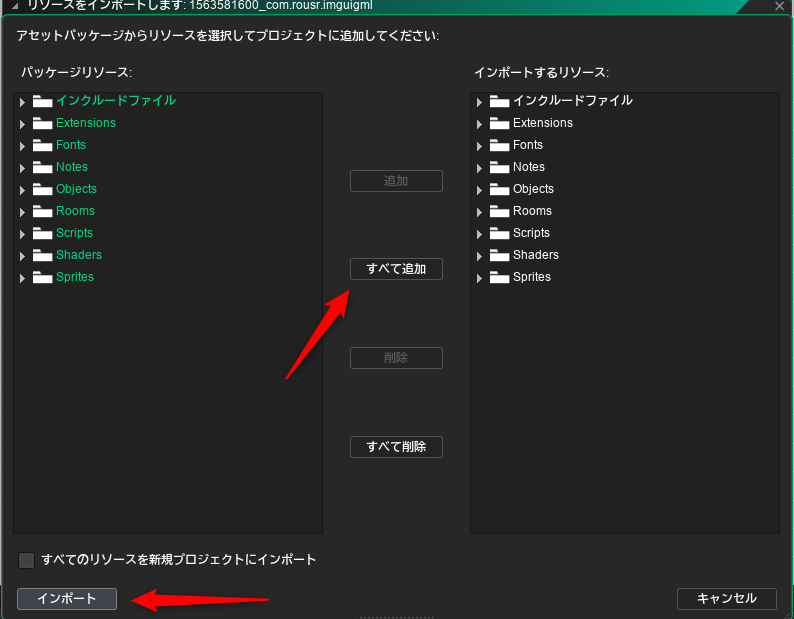Screen dimensions: 794x619
Task: Click Scripts folder icon in import list
Action: click(499, 233)
